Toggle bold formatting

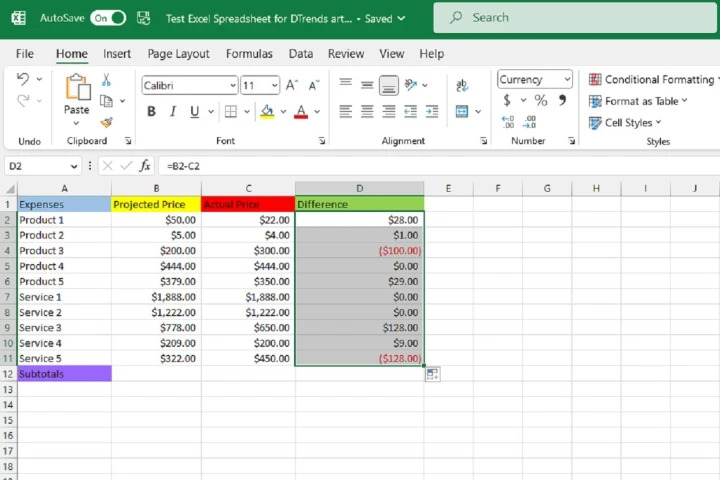[152, 112]
